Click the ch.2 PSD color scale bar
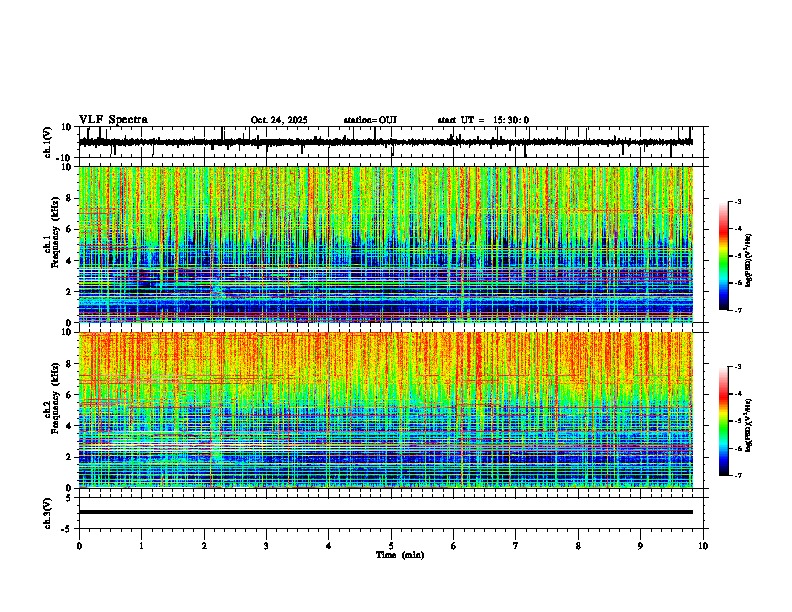Image resolution: width=792 pixels, height=612 pixels. coord(724,421)
